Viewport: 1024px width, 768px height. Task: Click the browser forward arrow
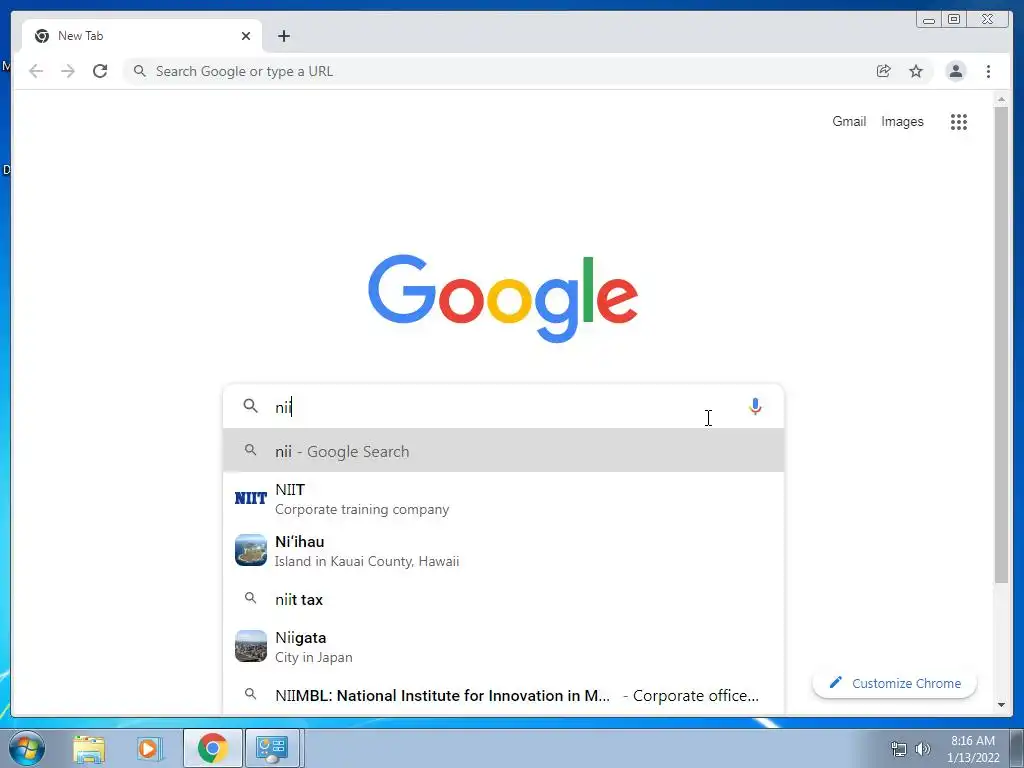(68, 71)
